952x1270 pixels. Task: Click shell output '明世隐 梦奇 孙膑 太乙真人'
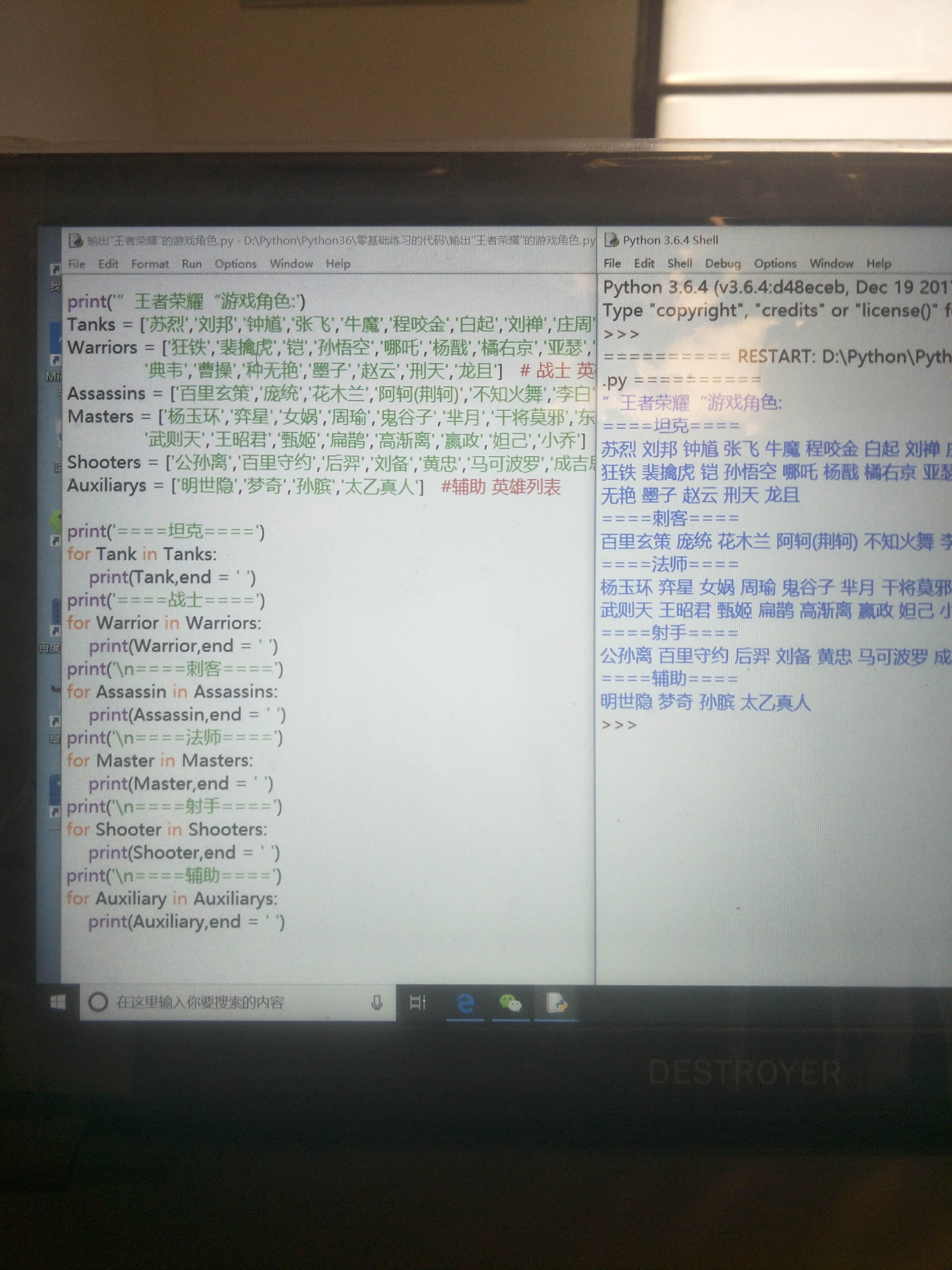(x=706, y=702)
